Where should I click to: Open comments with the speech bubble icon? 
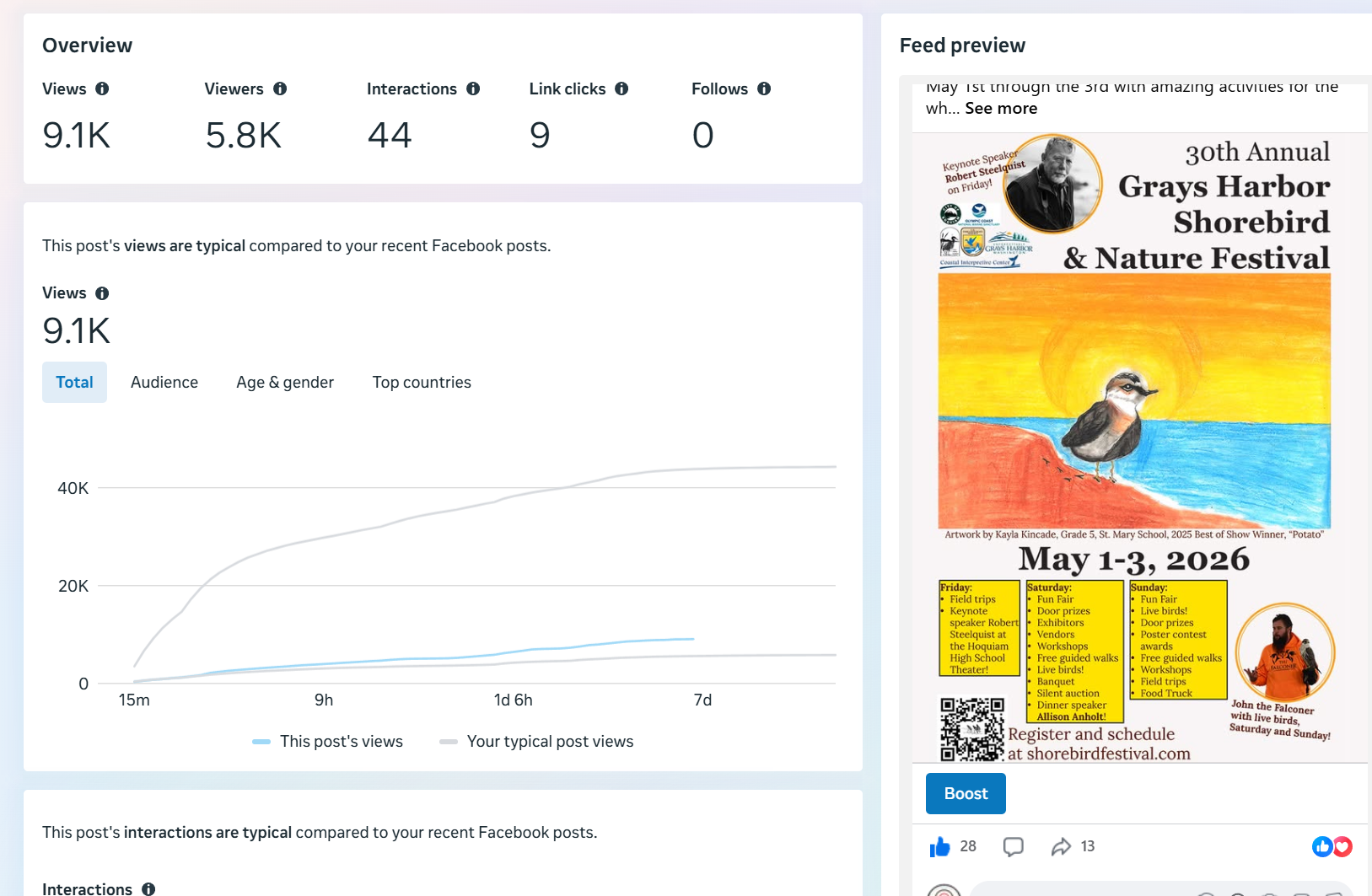click(x=1013, y=846)
